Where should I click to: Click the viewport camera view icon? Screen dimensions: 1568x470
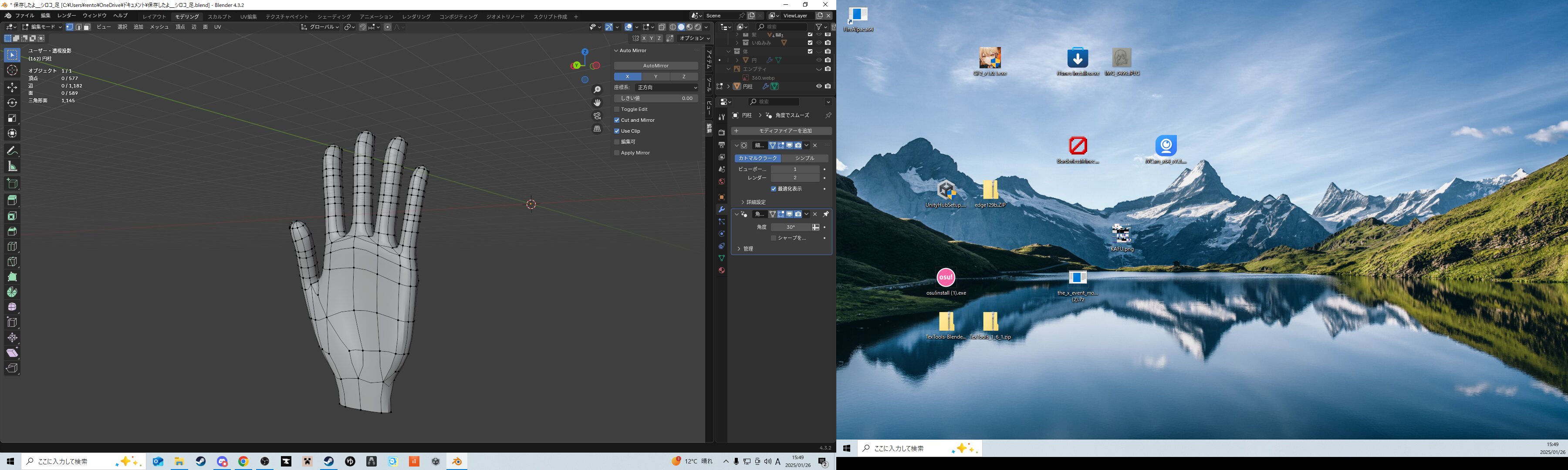click(x=597, y=115)
